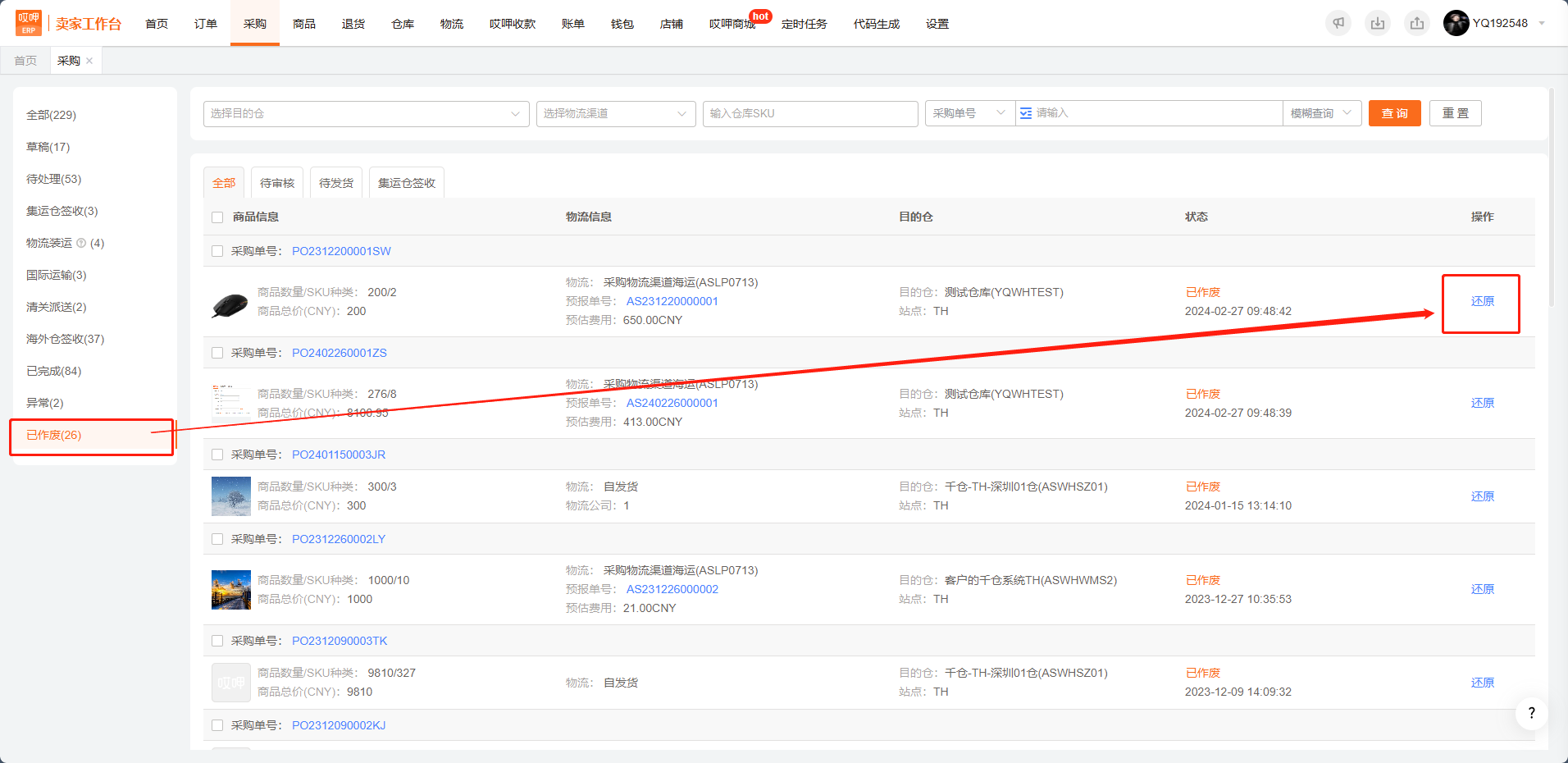Check the box for order PO2402260001ZS
Screen dimensions: 1568x763
pyautogui.click(x=217, y=353)
